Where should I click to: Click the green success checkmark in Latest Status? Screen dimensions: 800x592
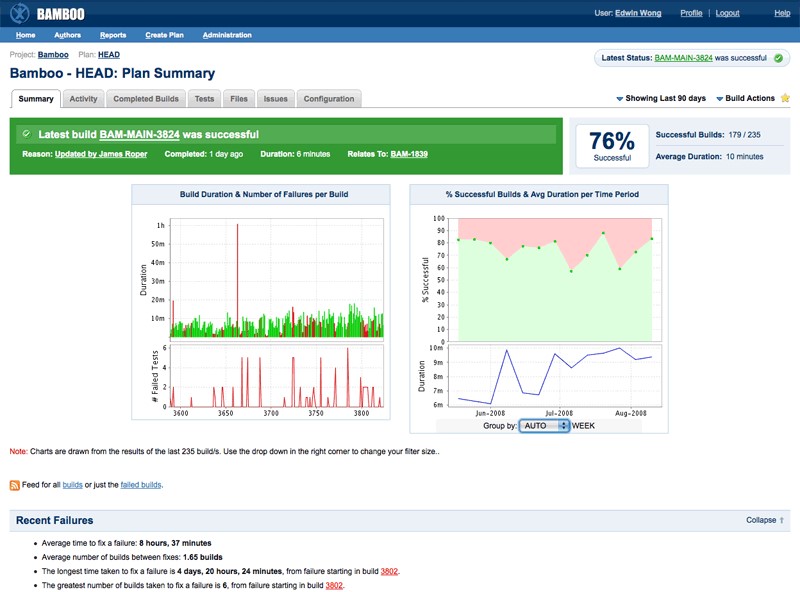pos(778,58)
